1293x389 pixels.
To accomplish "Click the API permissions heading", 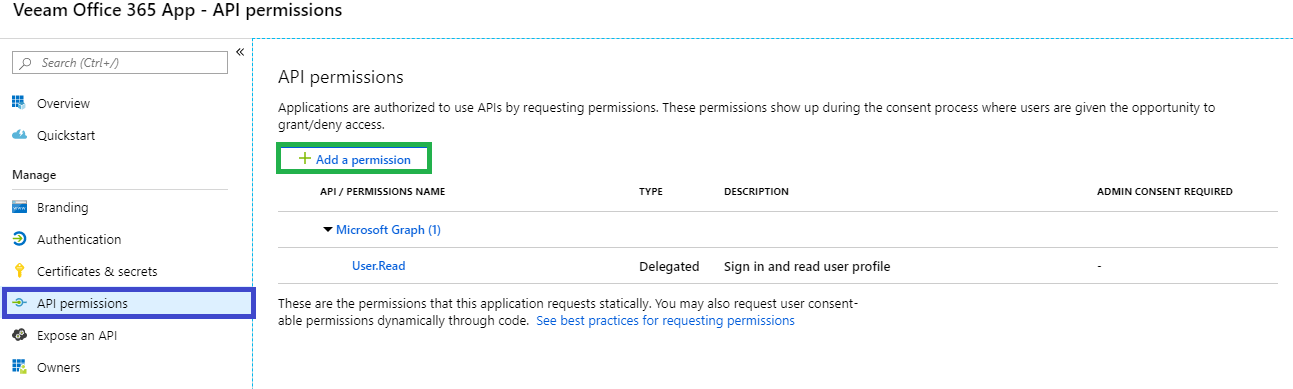I will click(x=340, y=77).
